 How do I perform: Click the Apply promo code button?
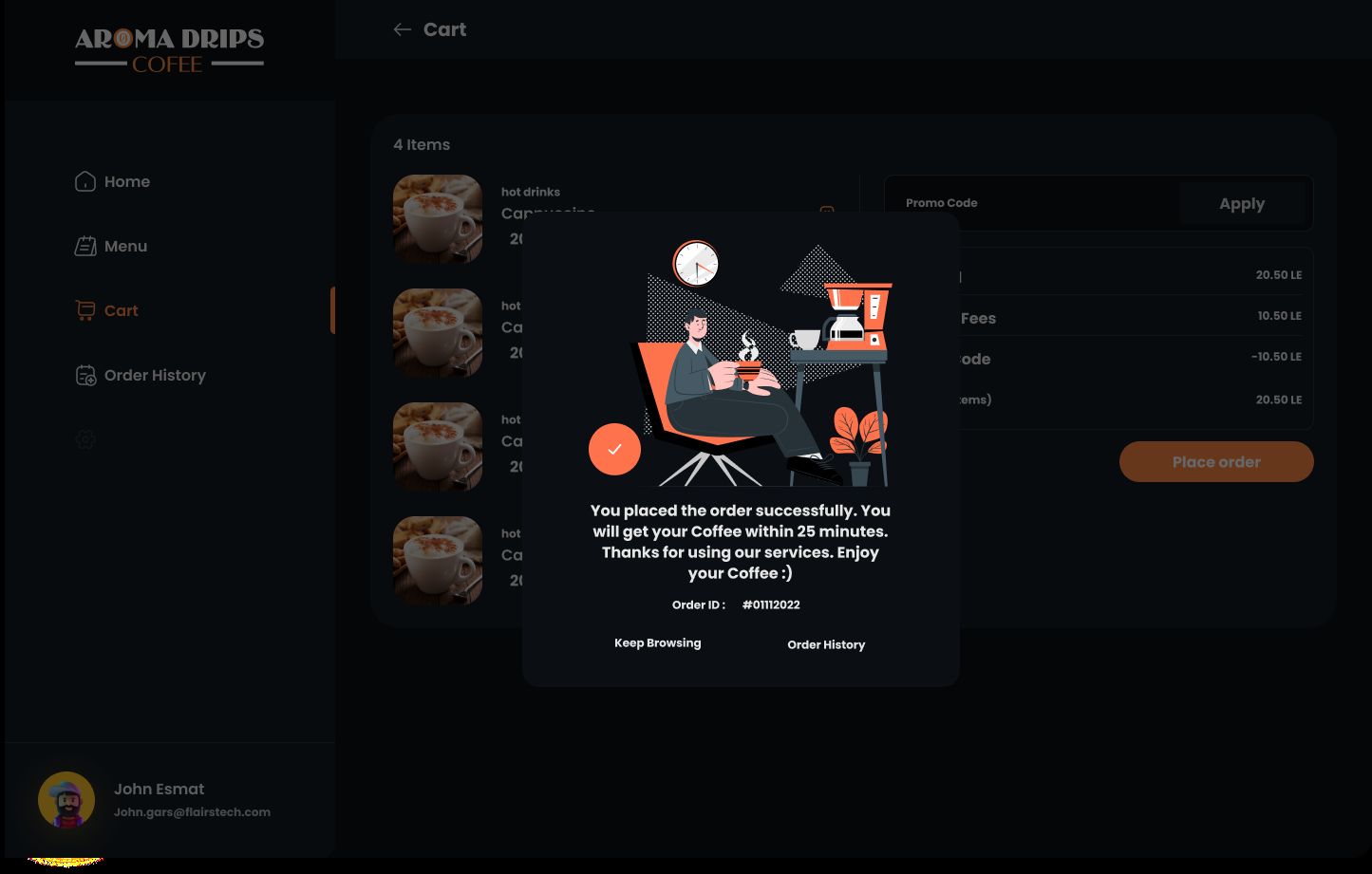tap(1242, 203)
